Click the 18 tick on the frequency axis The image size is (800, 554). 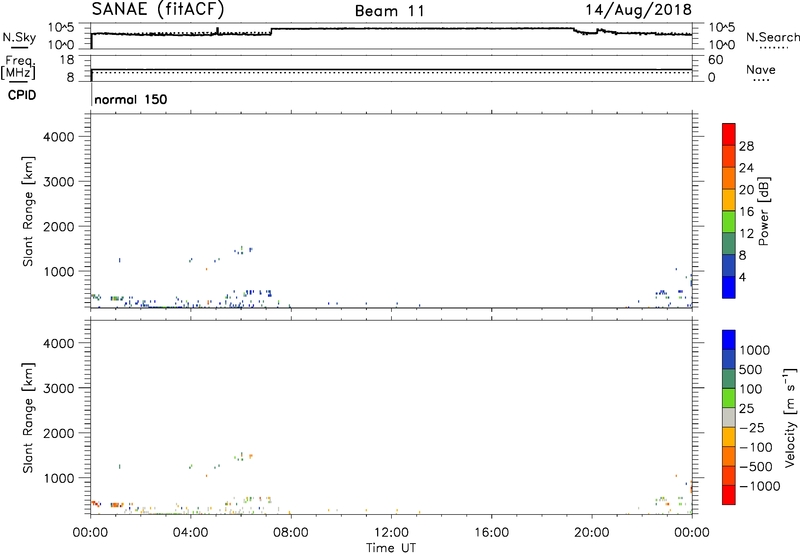pos(67,60)
